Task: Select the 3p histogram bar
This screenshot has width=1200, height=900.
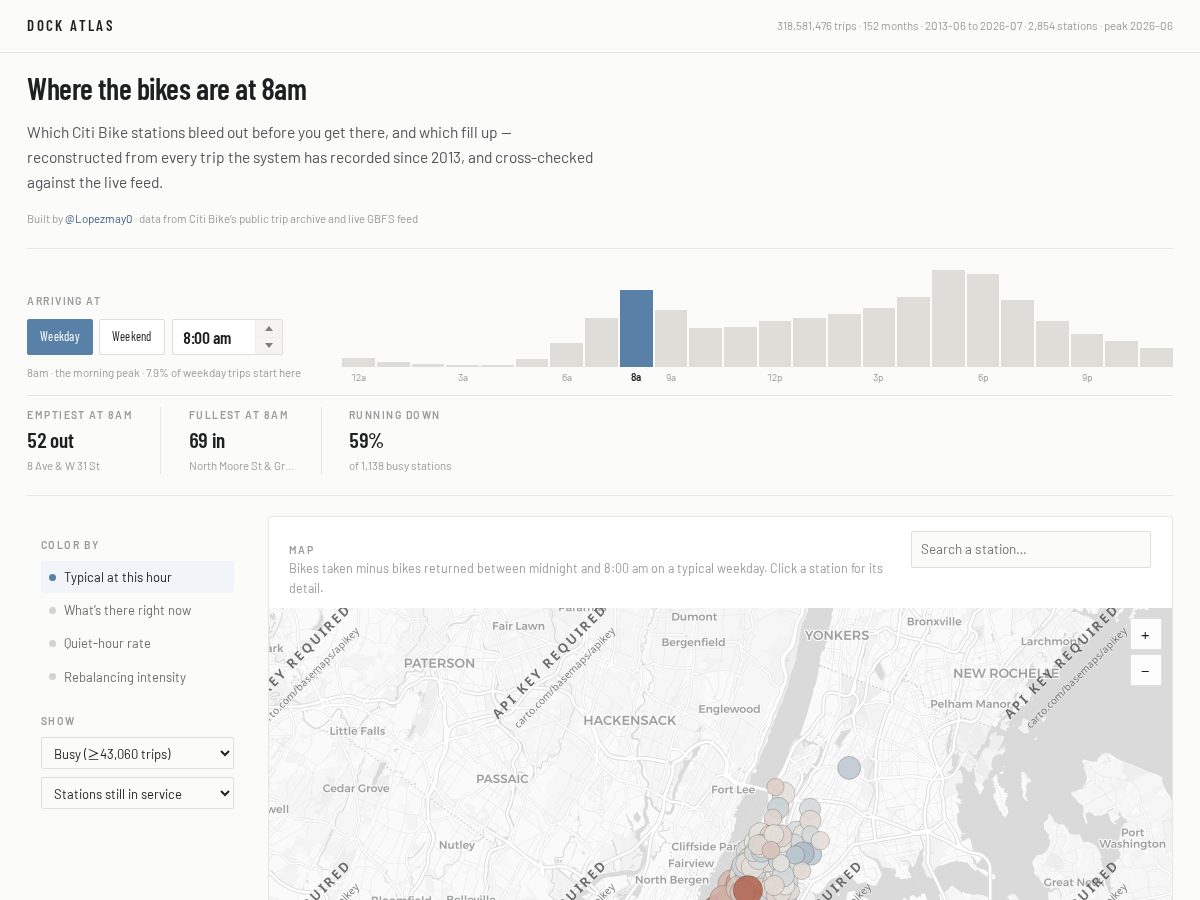Action: (x=879, y=337)
